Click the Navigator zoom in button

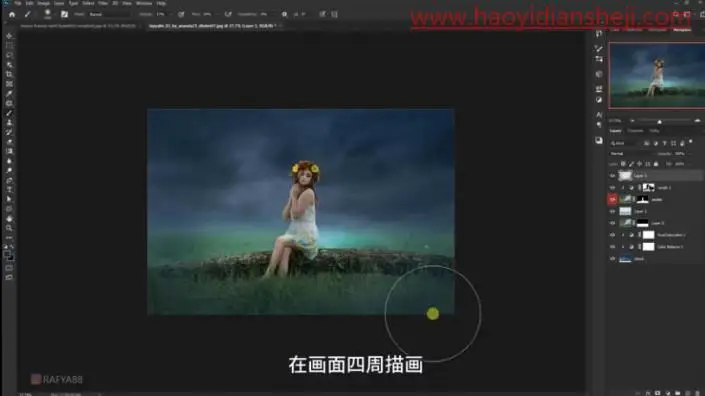[697, 121]
